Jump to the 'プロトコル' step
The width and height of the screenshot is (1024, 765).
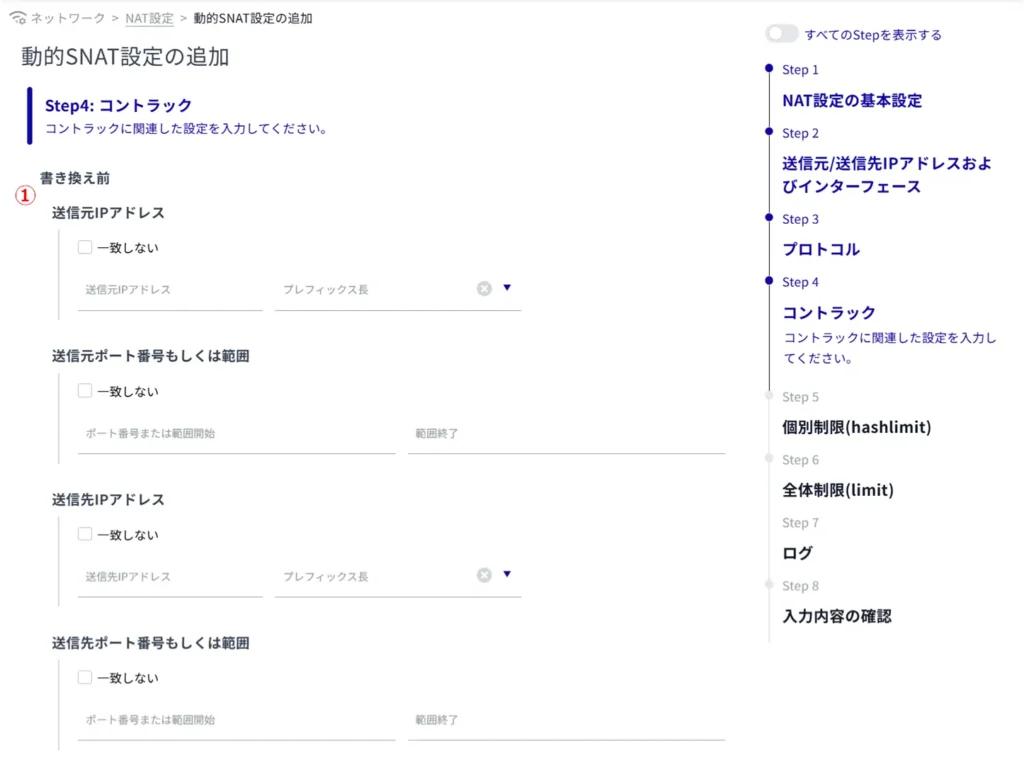click(820, 249)
